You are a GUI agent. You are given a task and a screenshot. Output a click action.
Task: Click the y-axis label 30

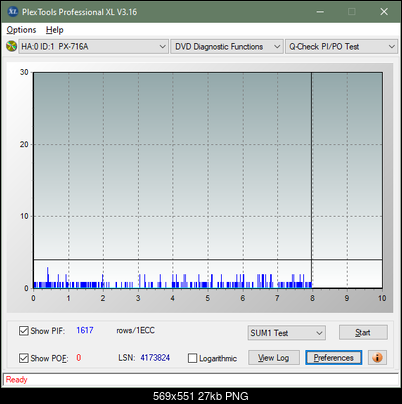[x=24, y=72]
